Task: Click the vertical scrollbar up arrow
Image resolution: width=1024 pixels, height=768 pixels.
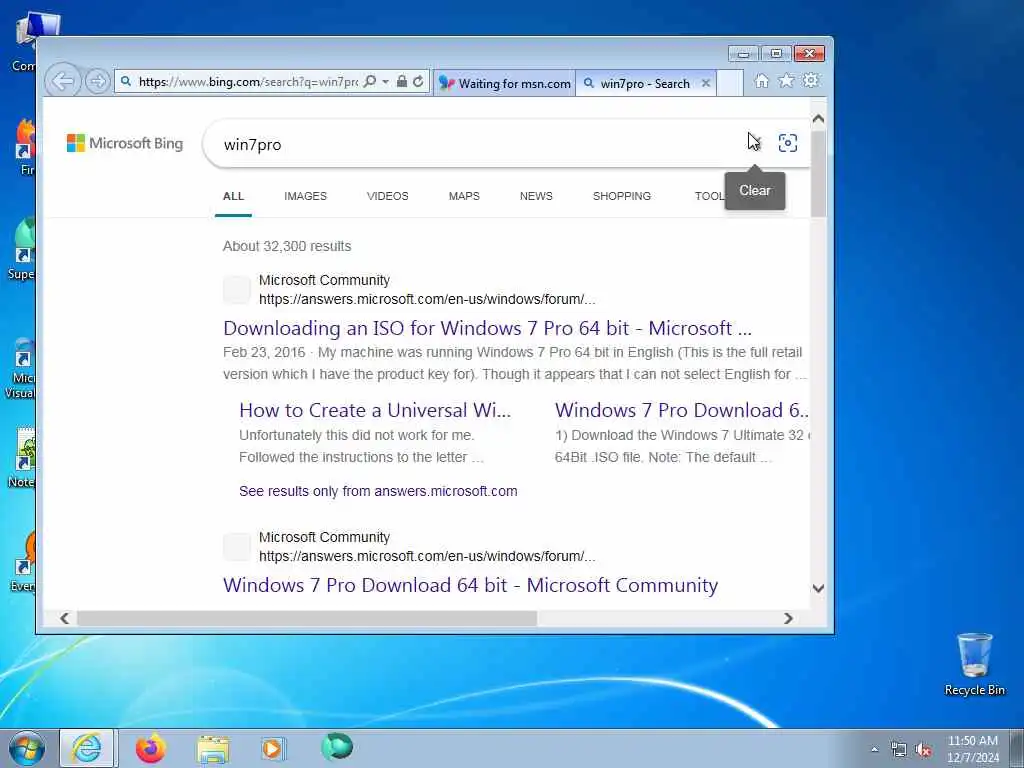Action: (x=818, y=119)
